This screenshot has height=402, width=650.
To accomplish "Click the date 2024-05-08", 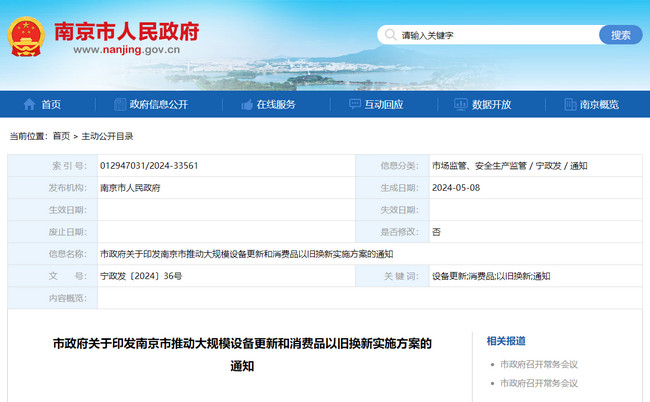I will 456,188.
